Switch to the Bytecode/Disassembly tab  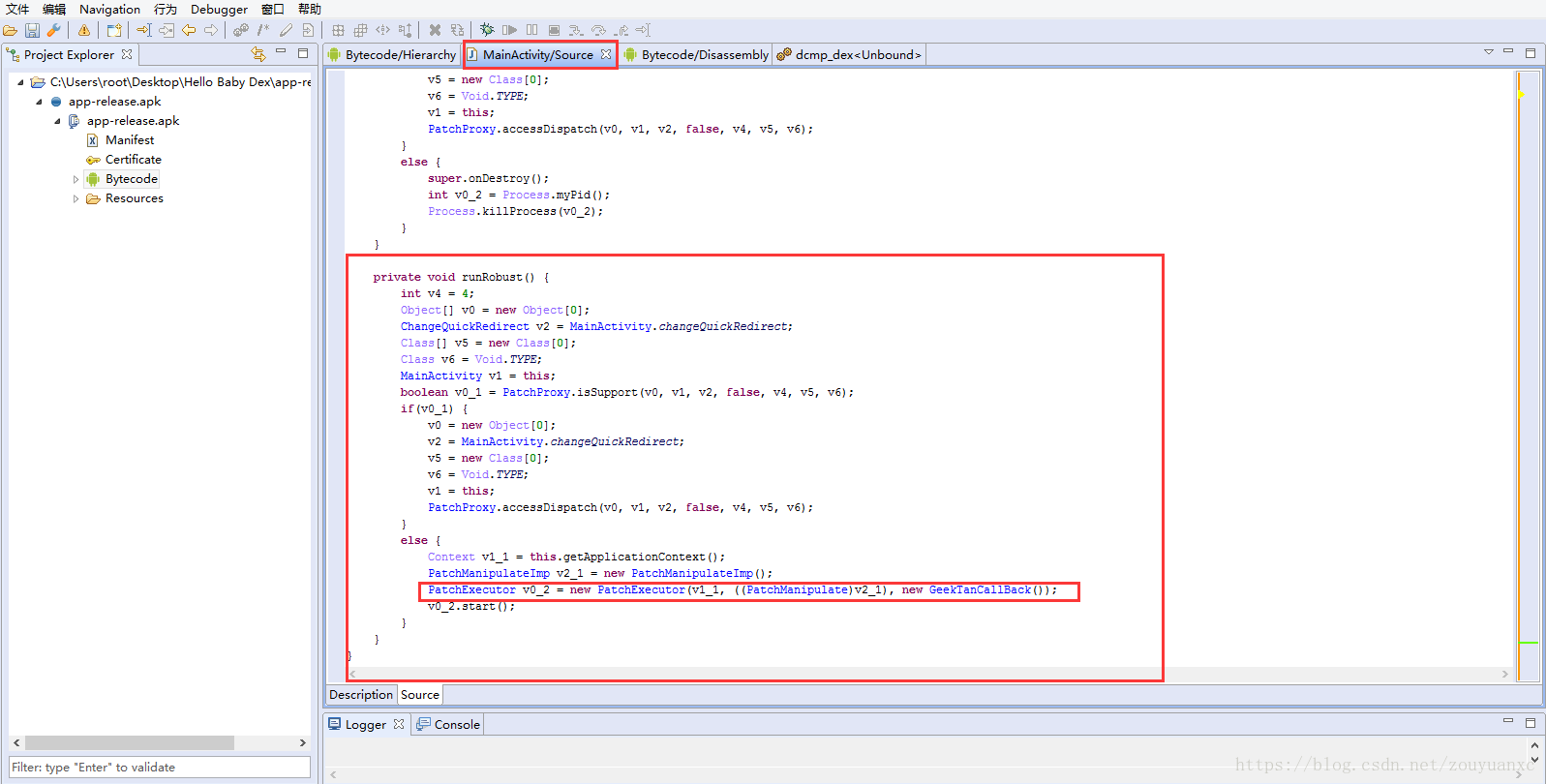tap(696, 55)
